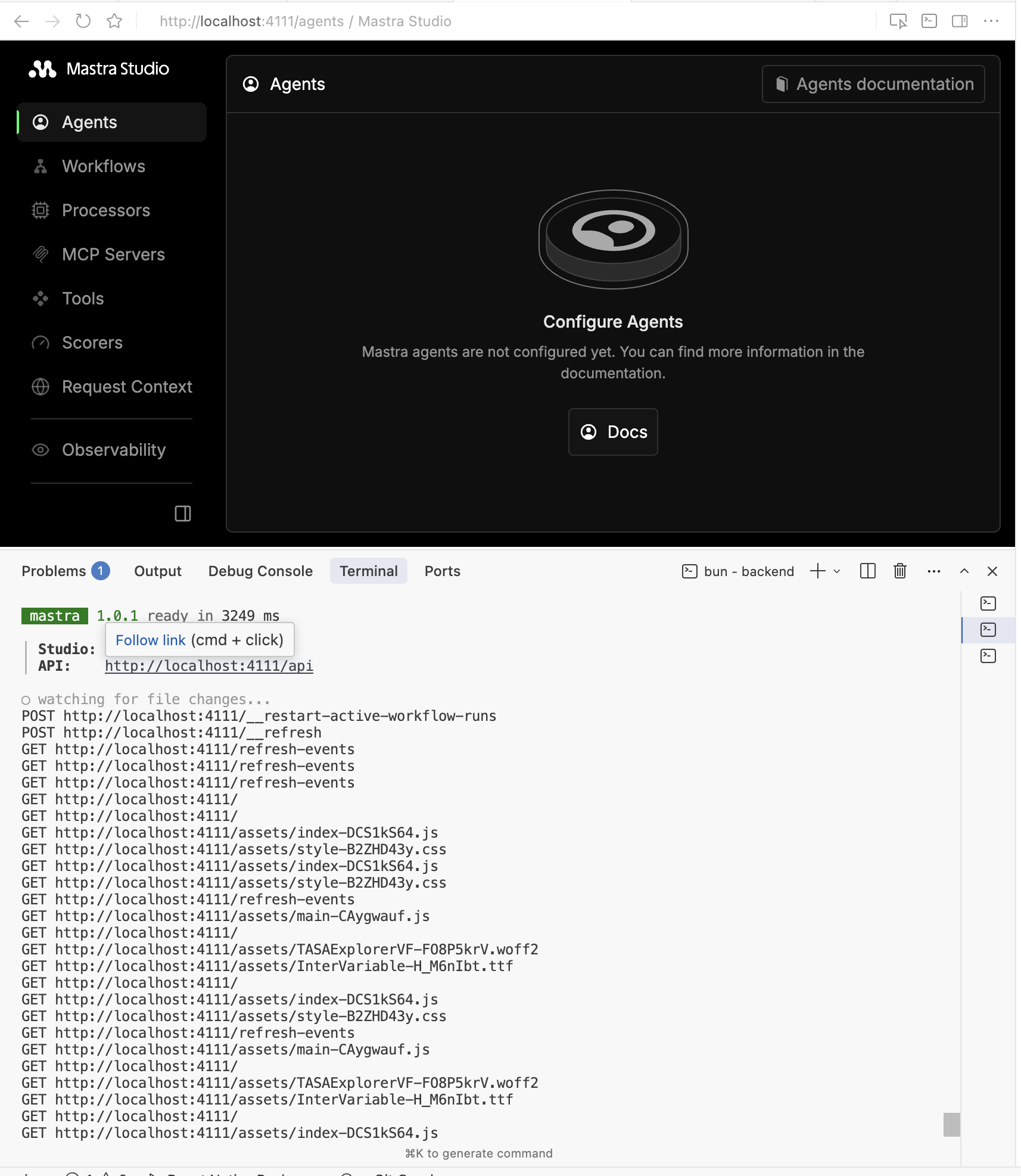Select the bottom terminal in the terminal list
This screenshot has width=1021, height=1176.
(x=988, y=656)
